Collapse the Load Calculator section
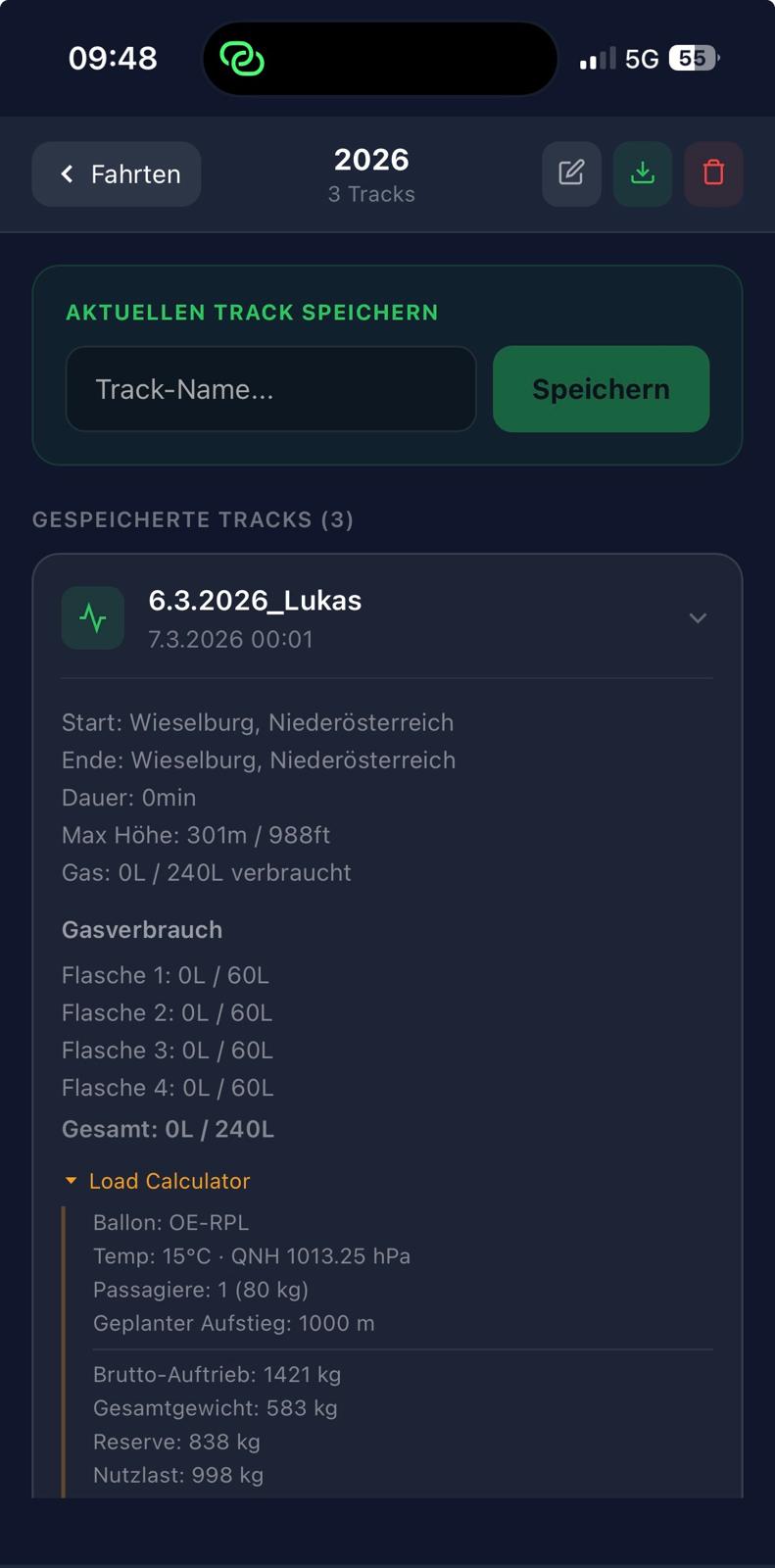 71,1180
